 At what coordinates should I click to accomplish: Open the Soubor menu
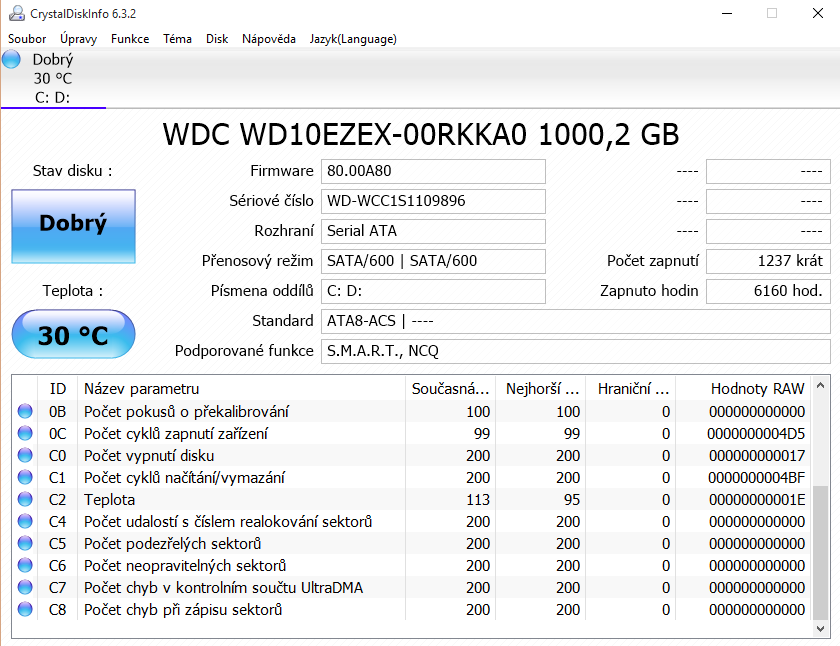click(27, 39)
